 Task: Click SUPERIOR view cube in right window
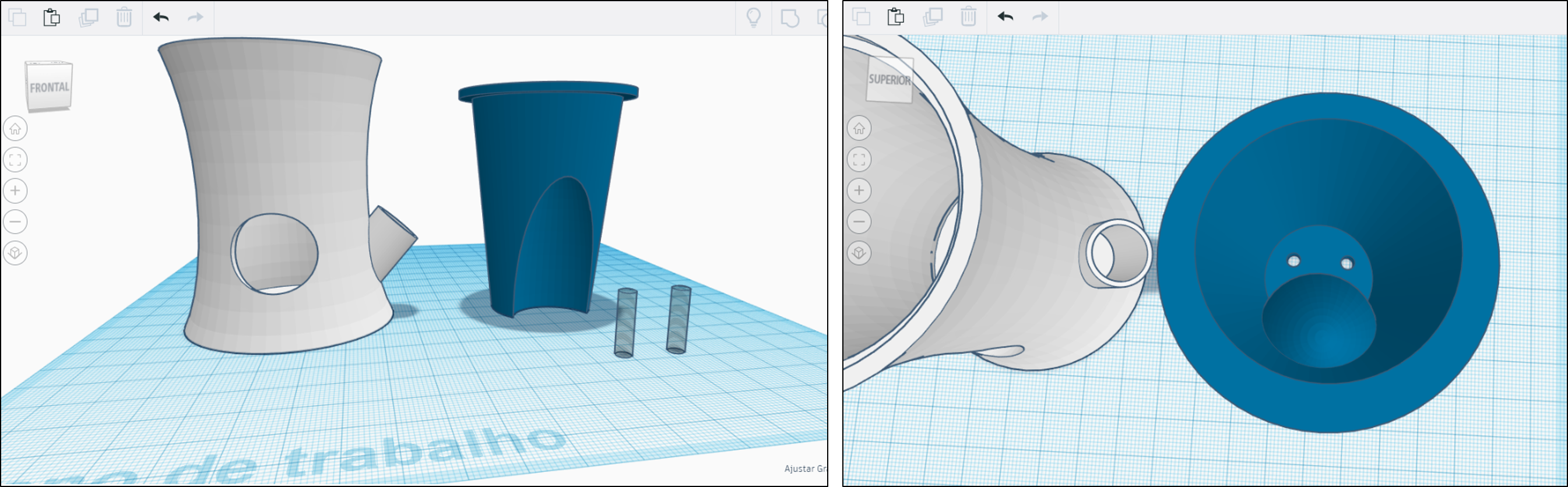click(890, 80)
